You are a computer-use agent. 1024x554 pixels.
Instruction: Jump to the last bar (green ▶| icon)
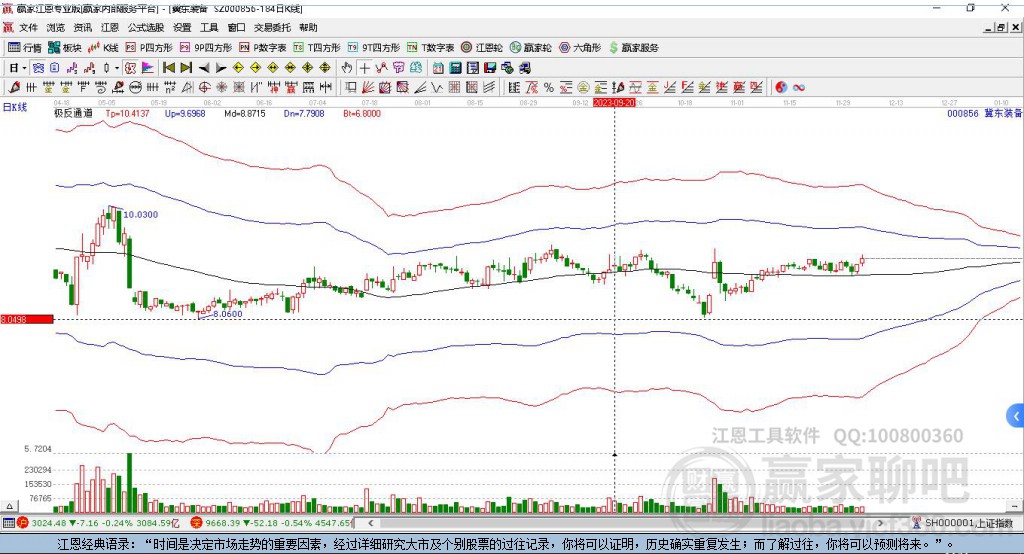pos(186,67)
